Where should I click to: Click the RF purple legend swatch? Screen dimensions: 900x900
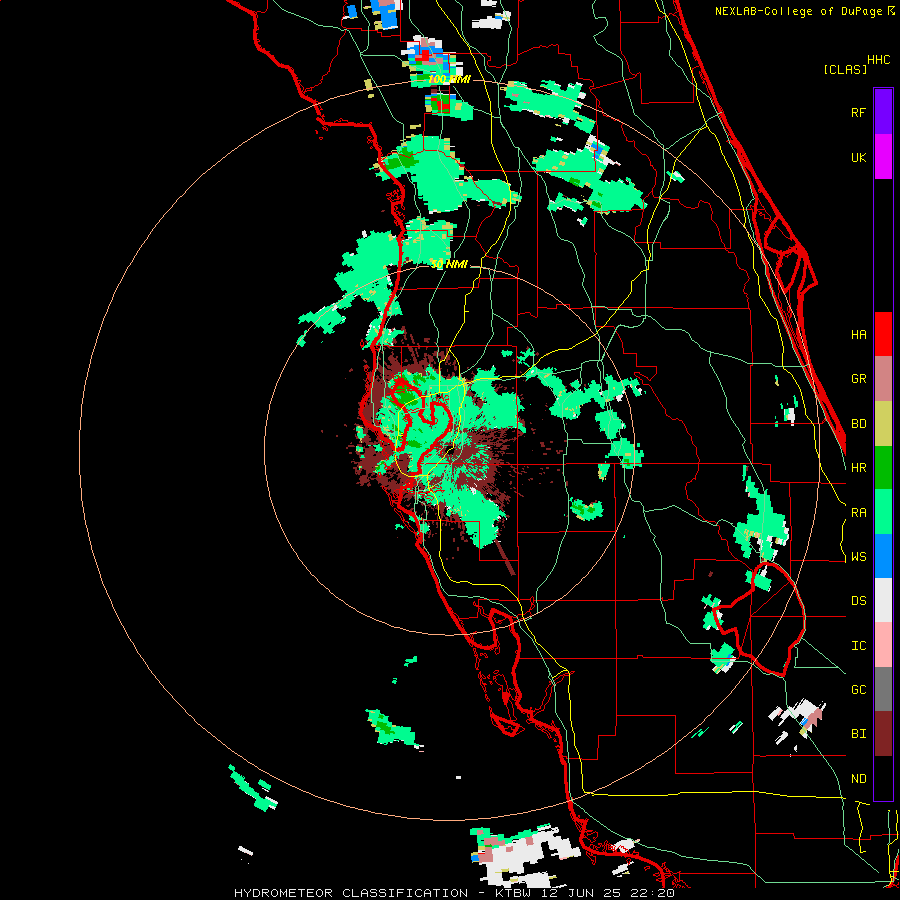[883, 112]
